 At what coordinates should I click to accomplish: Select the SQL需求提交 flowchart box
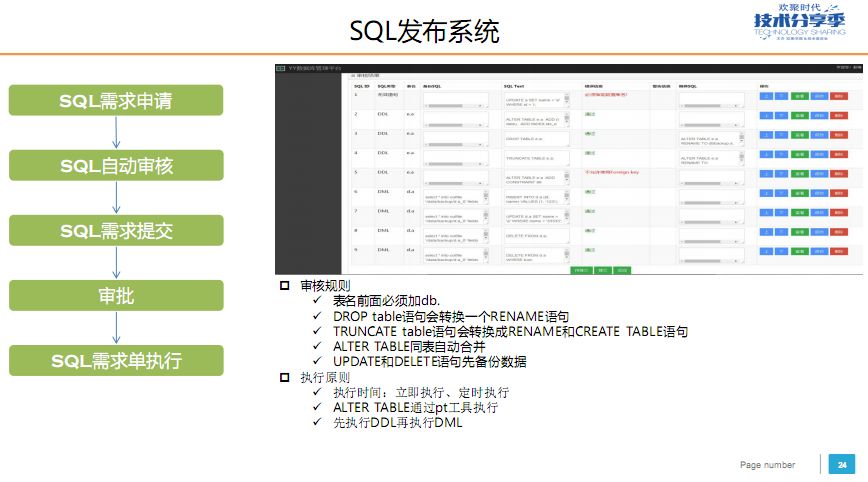[116, 230]
